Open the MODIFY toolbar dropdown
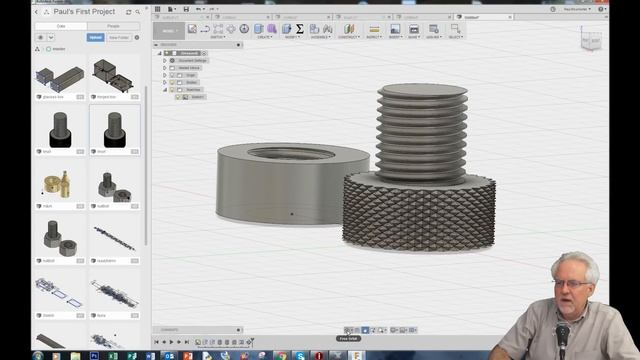 coord(293,37)
